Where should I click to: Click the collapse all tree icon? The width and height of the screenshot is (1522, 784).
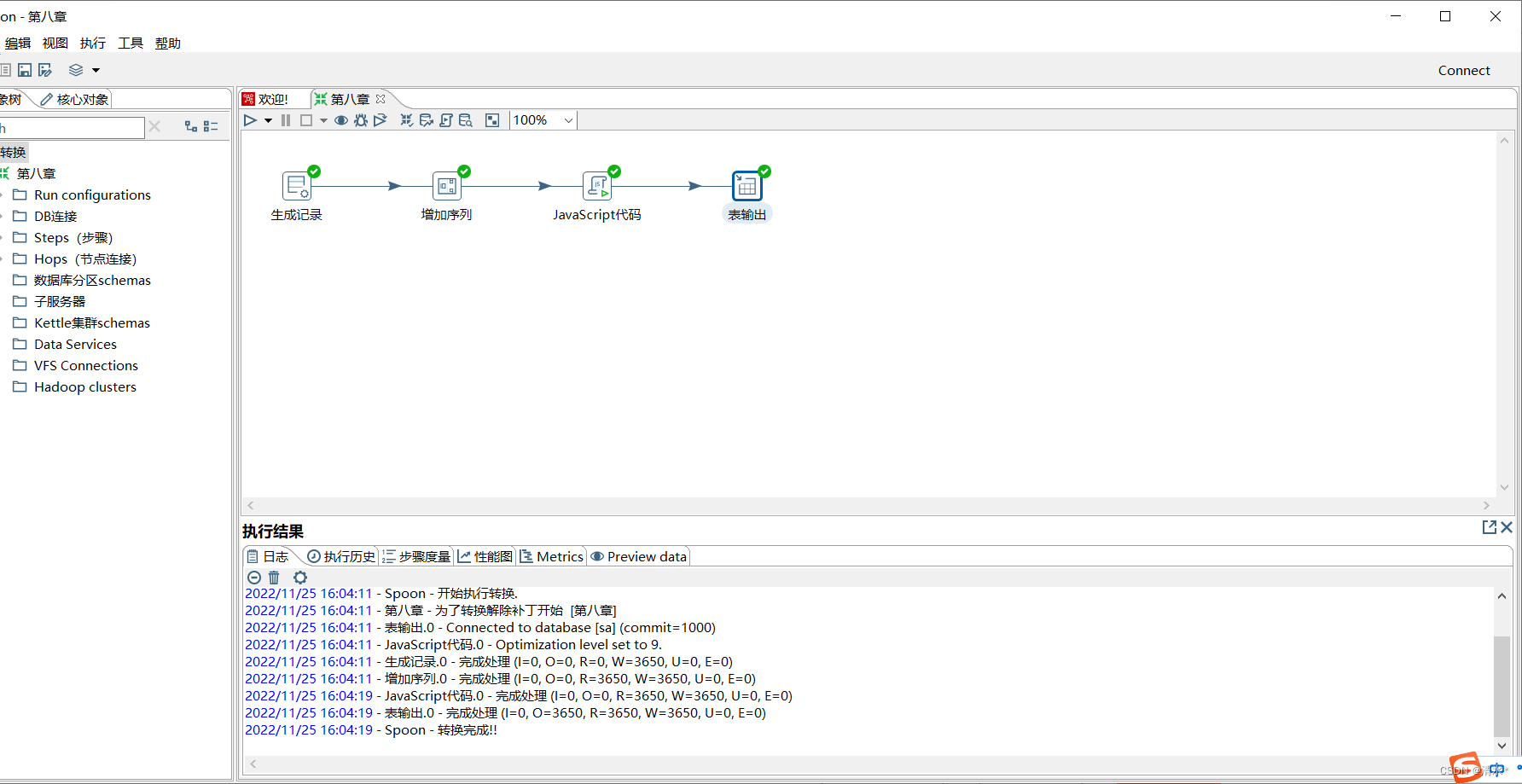(x=211, y=126)
